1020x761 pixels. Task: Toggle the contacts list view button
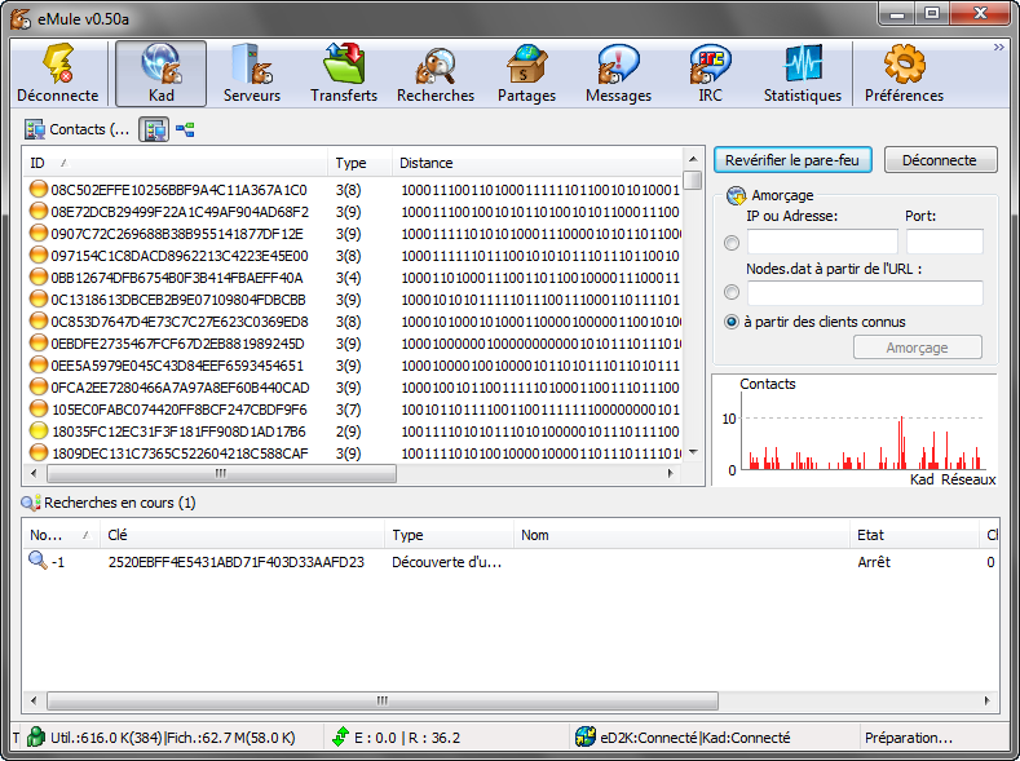[154, 129]
